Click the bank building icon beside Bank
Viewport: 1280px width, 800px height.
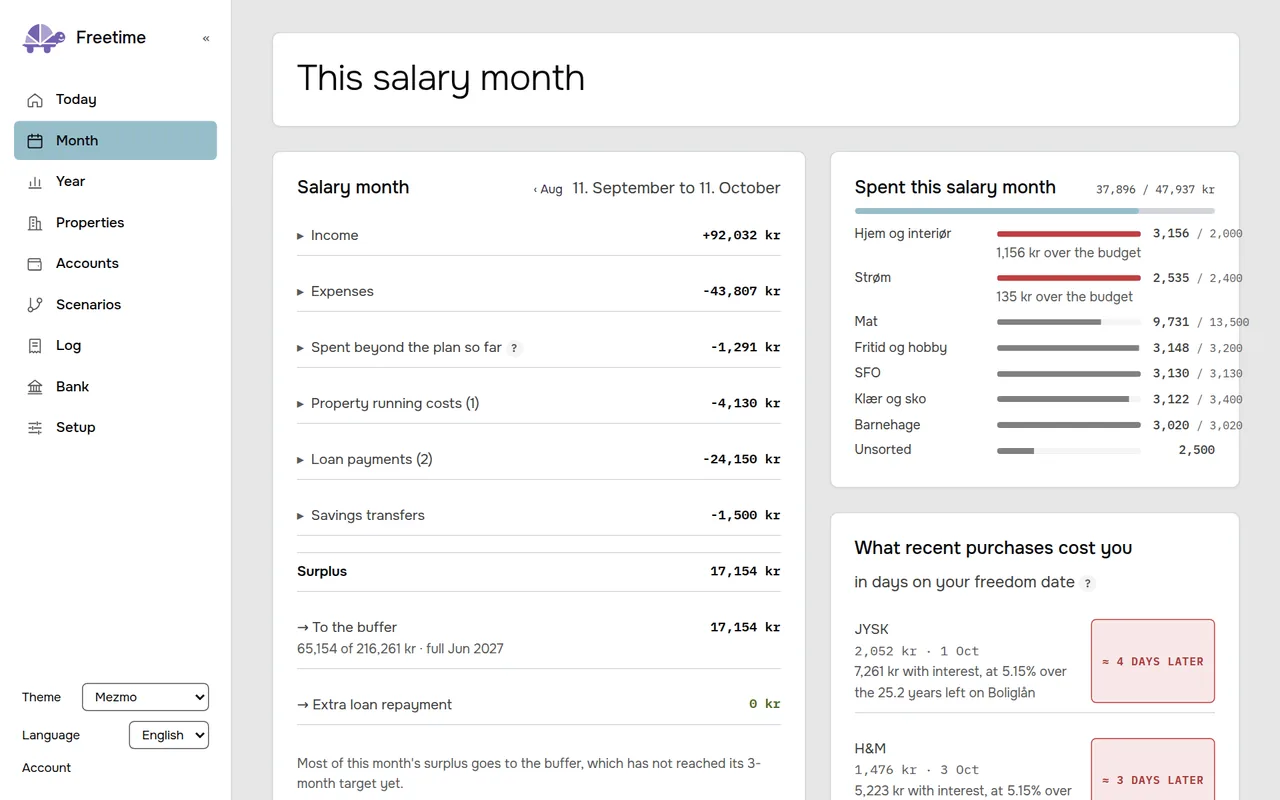35,387
